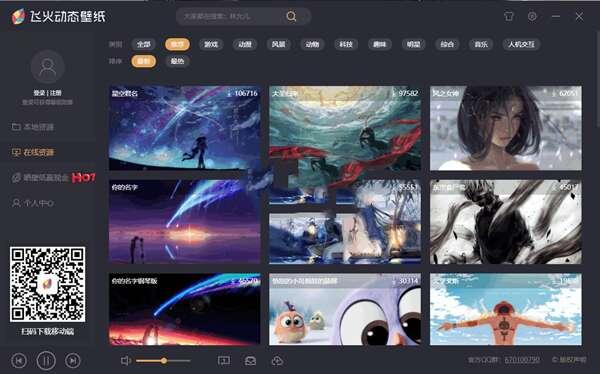Open the copyright notice link at bottom right
This screenshot has width=600, height=374.
[569, 360]
